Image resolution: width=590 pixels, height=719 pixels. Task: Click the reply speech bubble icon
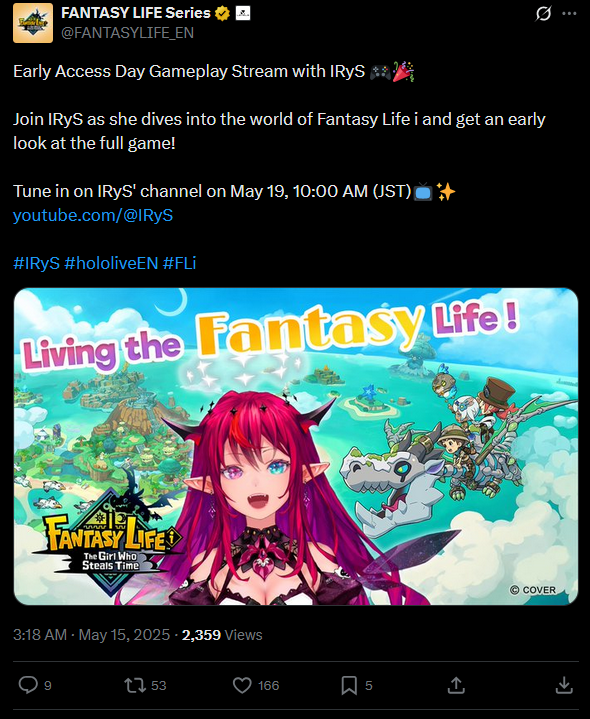click(28, 685)
